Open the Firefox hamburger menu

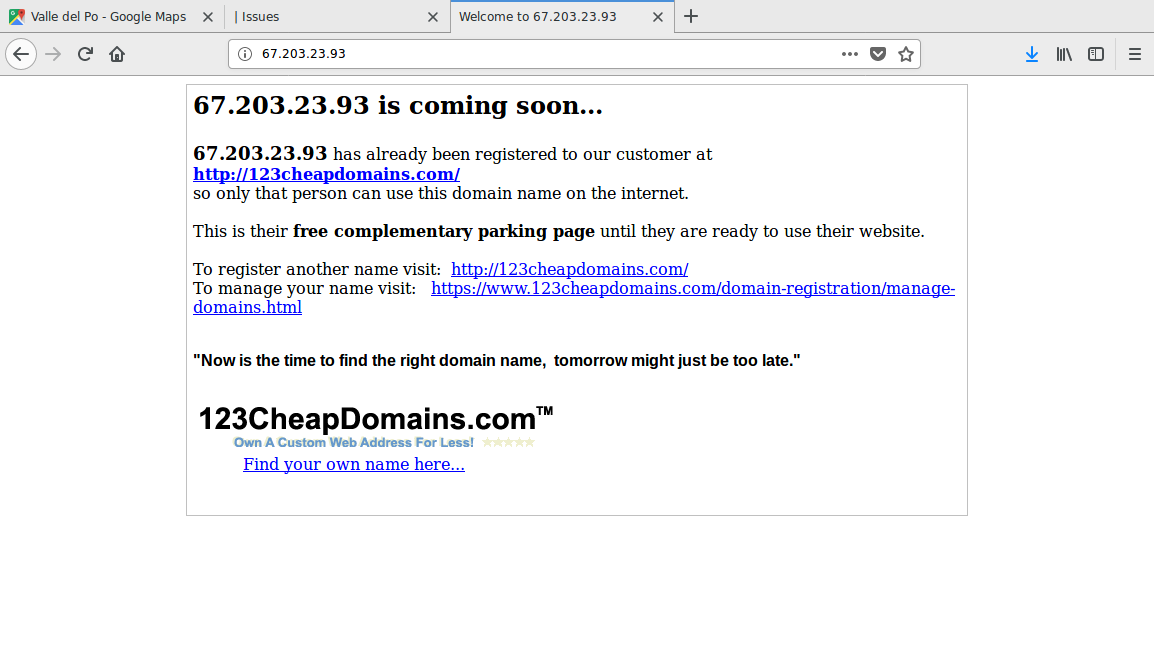[x=1135, y=54]
